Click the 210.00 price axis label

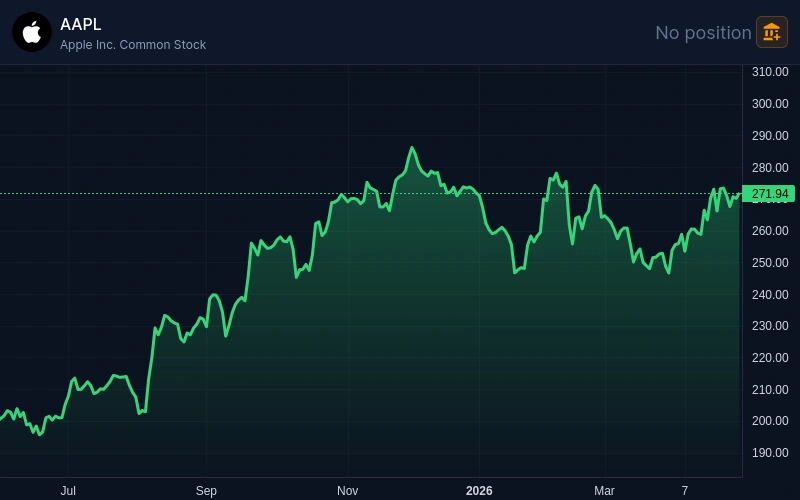[x=770, y=390]
